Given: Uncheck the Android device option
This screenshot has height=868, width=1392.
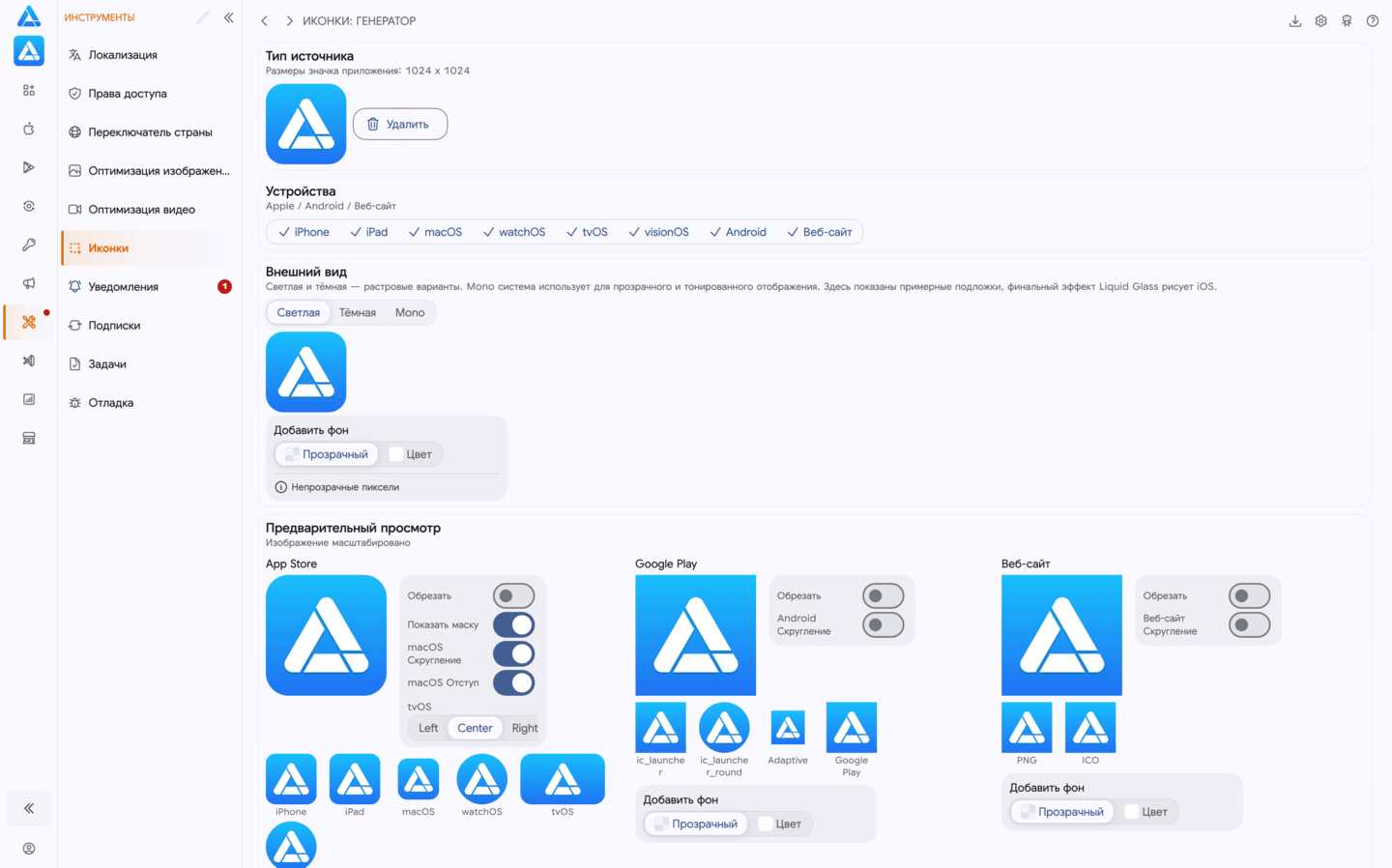Looking at the screenshot, I should (x=738, y=232).
